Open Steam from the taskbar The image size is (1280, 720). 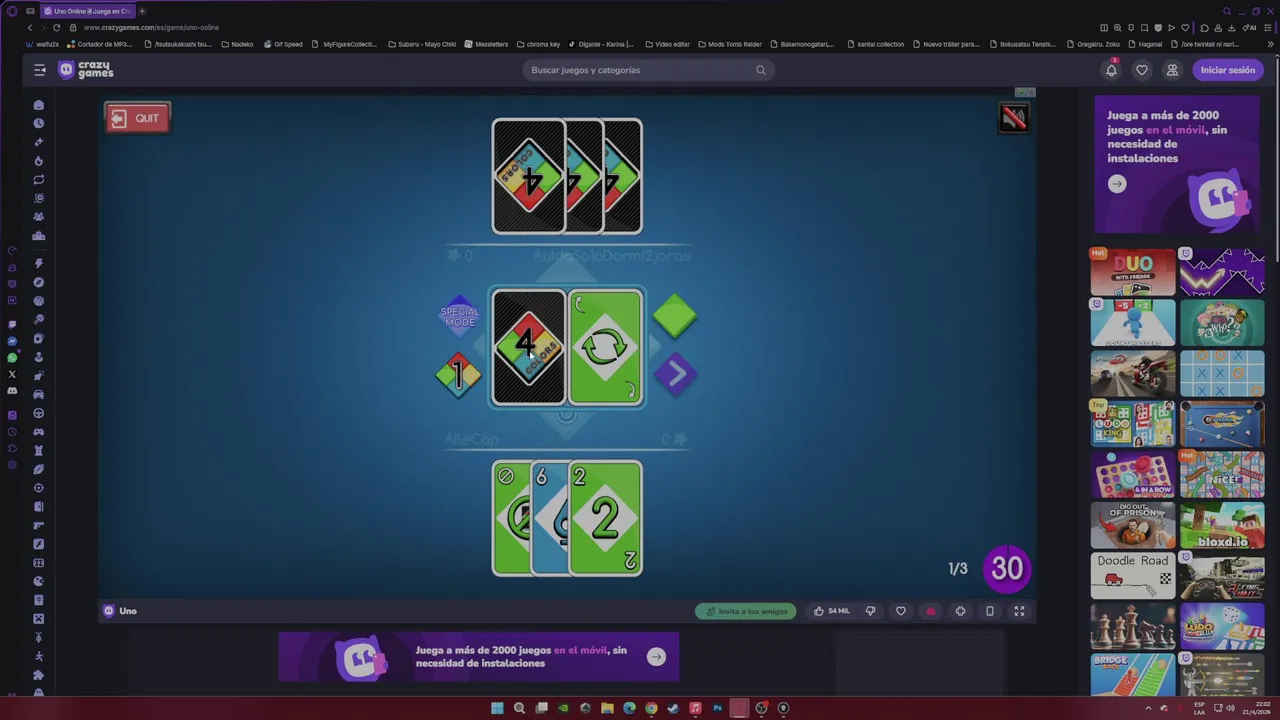pos(673,708)
